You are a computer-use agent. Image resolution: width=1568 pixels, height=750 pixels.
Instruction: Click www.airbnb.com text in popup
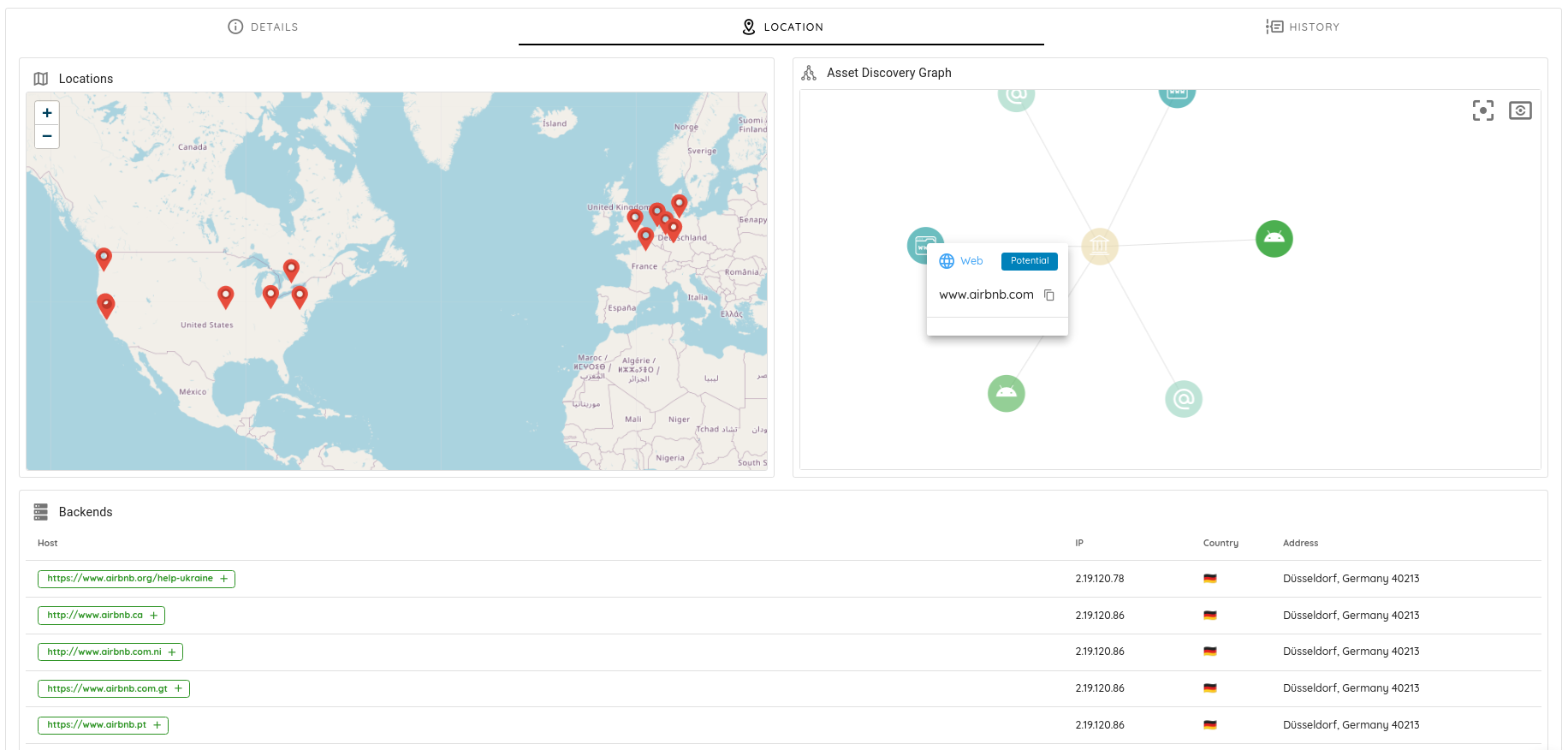pyautogui.click(x=986, y=295)
